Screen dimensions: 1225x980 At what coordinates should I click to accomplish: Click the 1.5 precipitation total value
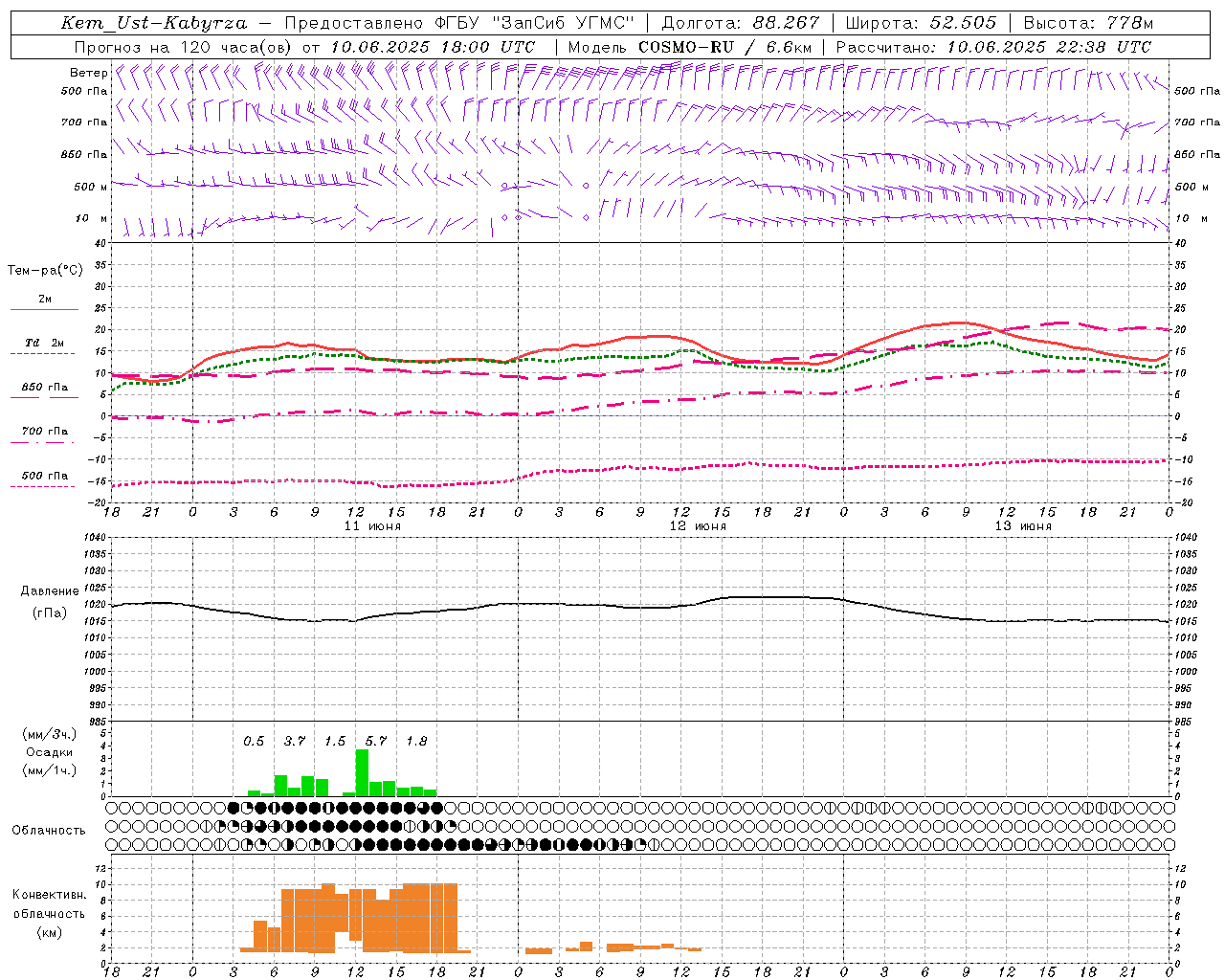click(x=335, y=741)
